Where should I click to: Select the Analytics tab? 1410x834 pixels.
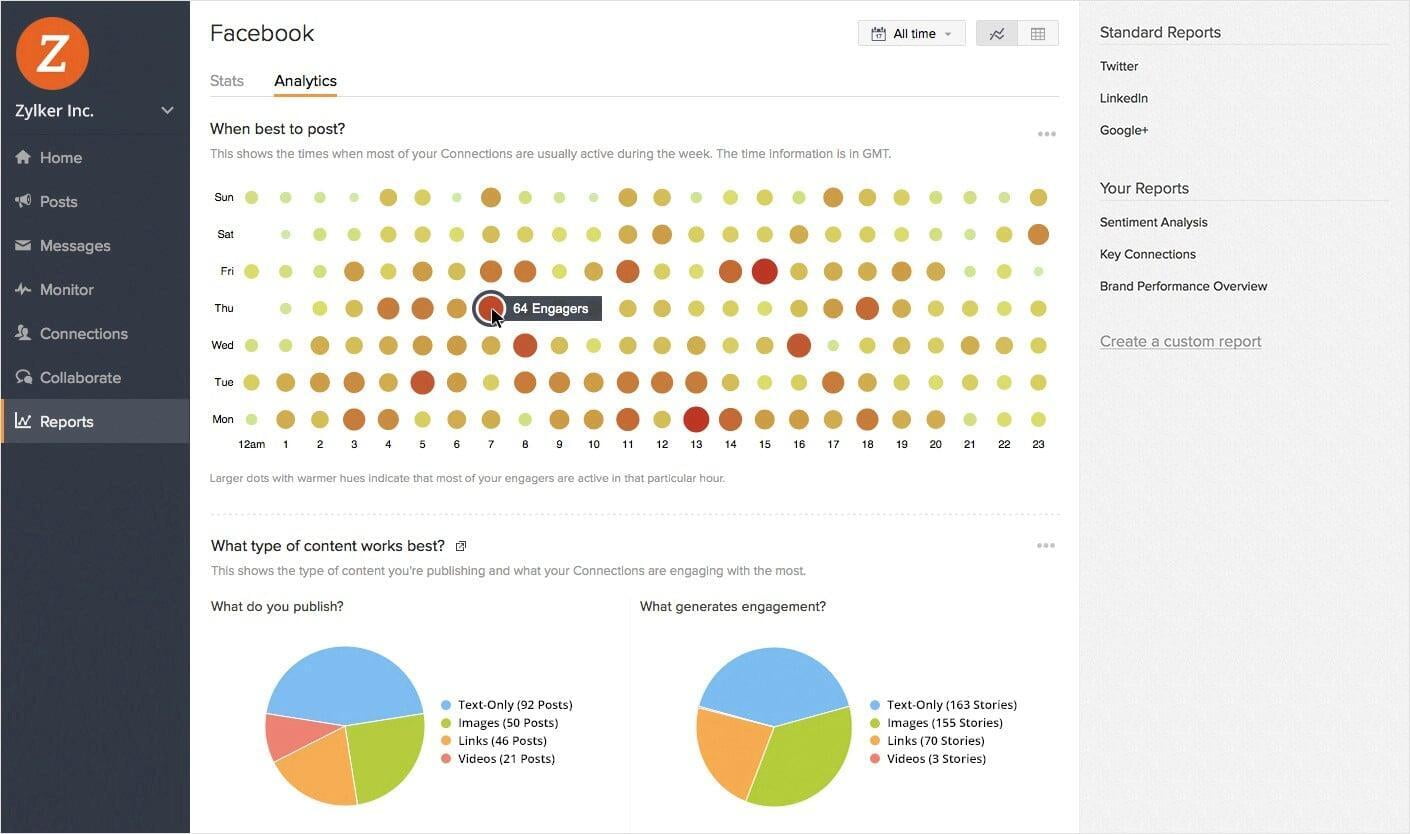[x=305, y=81]
